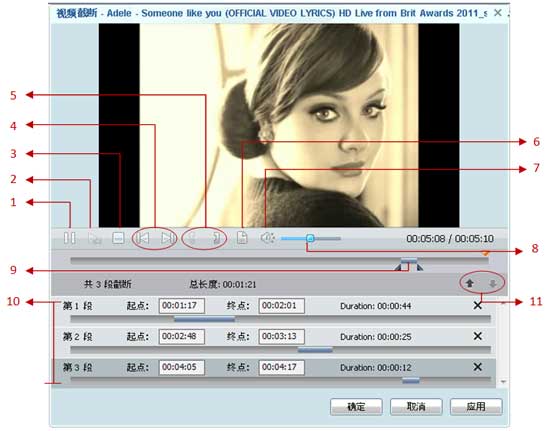This screenshot has height=431, width=550.
Task: Click the 00:03:13 end time field
Action: pos(281,336)
